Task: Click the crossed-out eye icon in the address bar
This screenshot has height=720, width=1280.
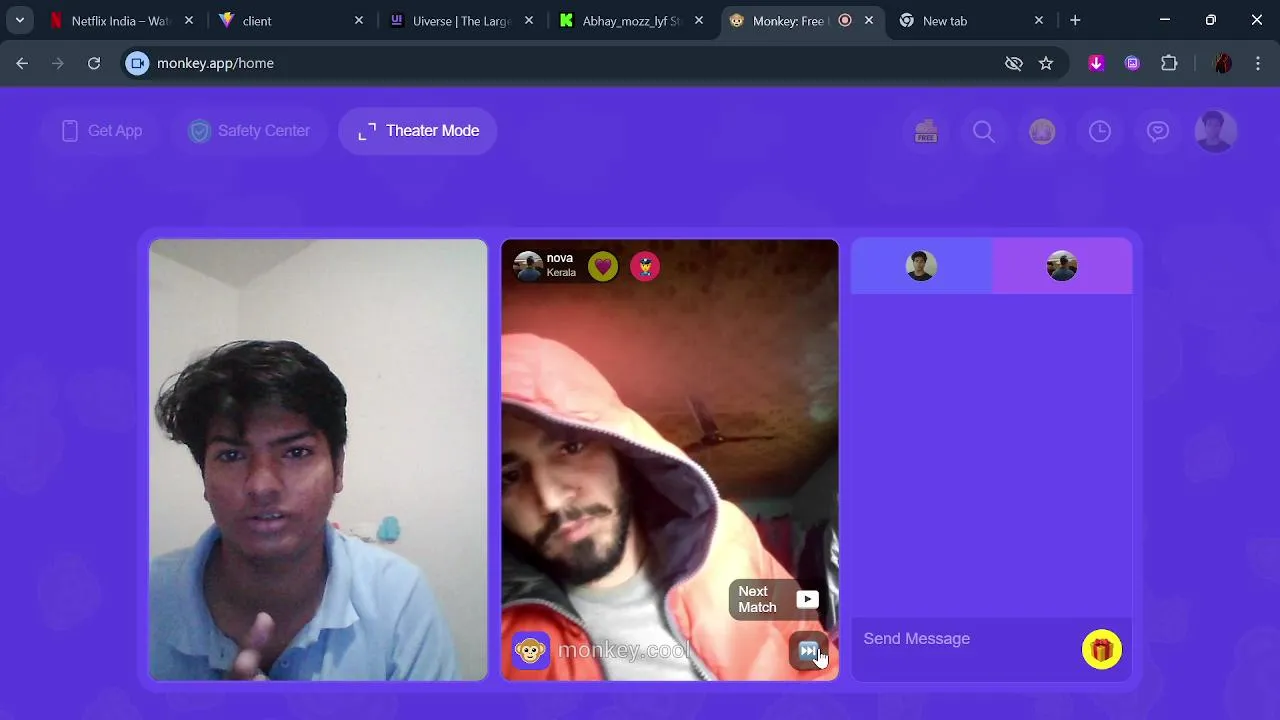Action: coord(1014,63)
